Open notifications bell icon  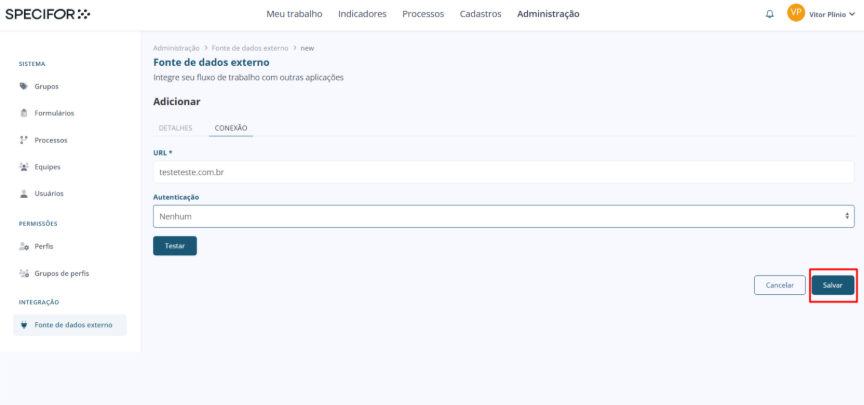tap(770, 14)
